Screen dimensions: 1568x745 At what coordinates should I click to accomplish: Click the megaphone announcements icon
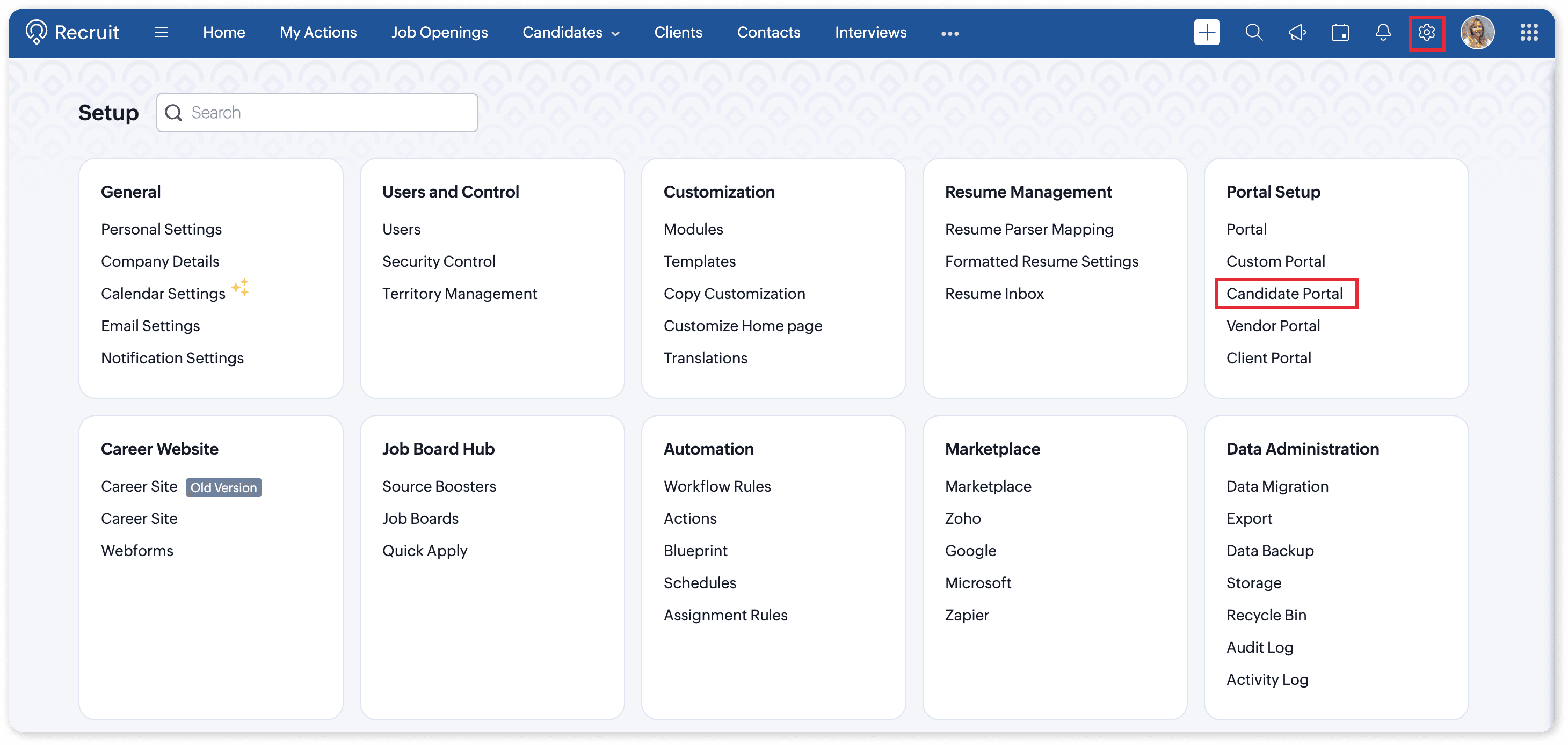[1296, 33]
